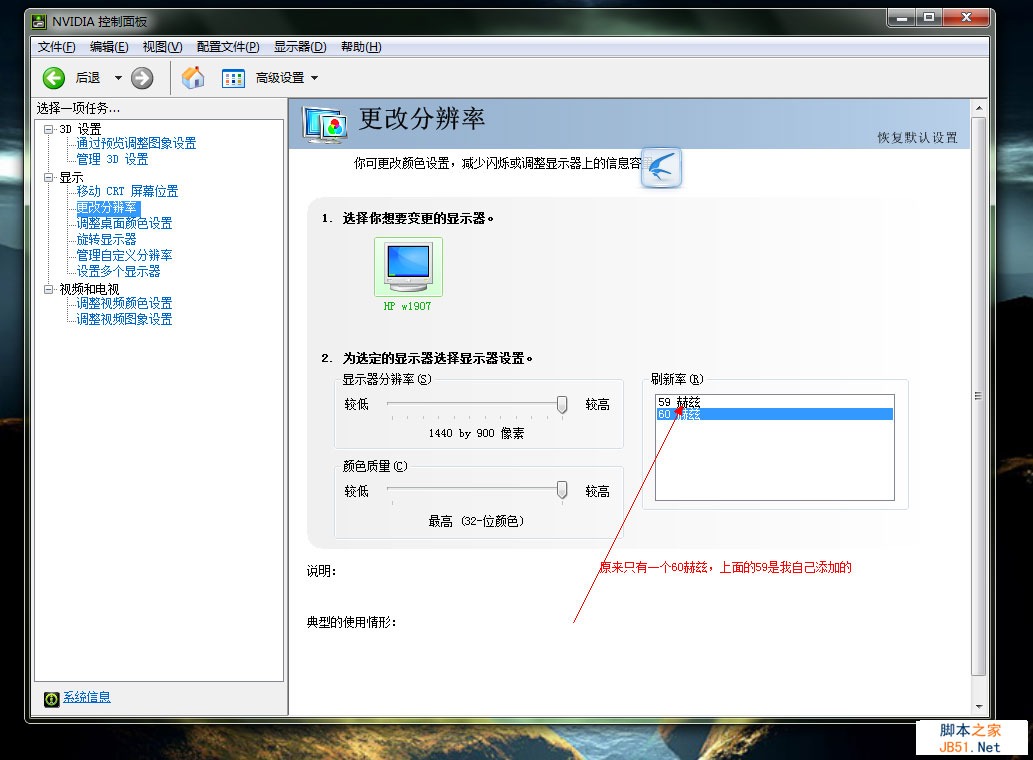Viewport: 1033px width, 760px height.
Task: Click the vertical scrollbar thumb
Action: (979, 396)
